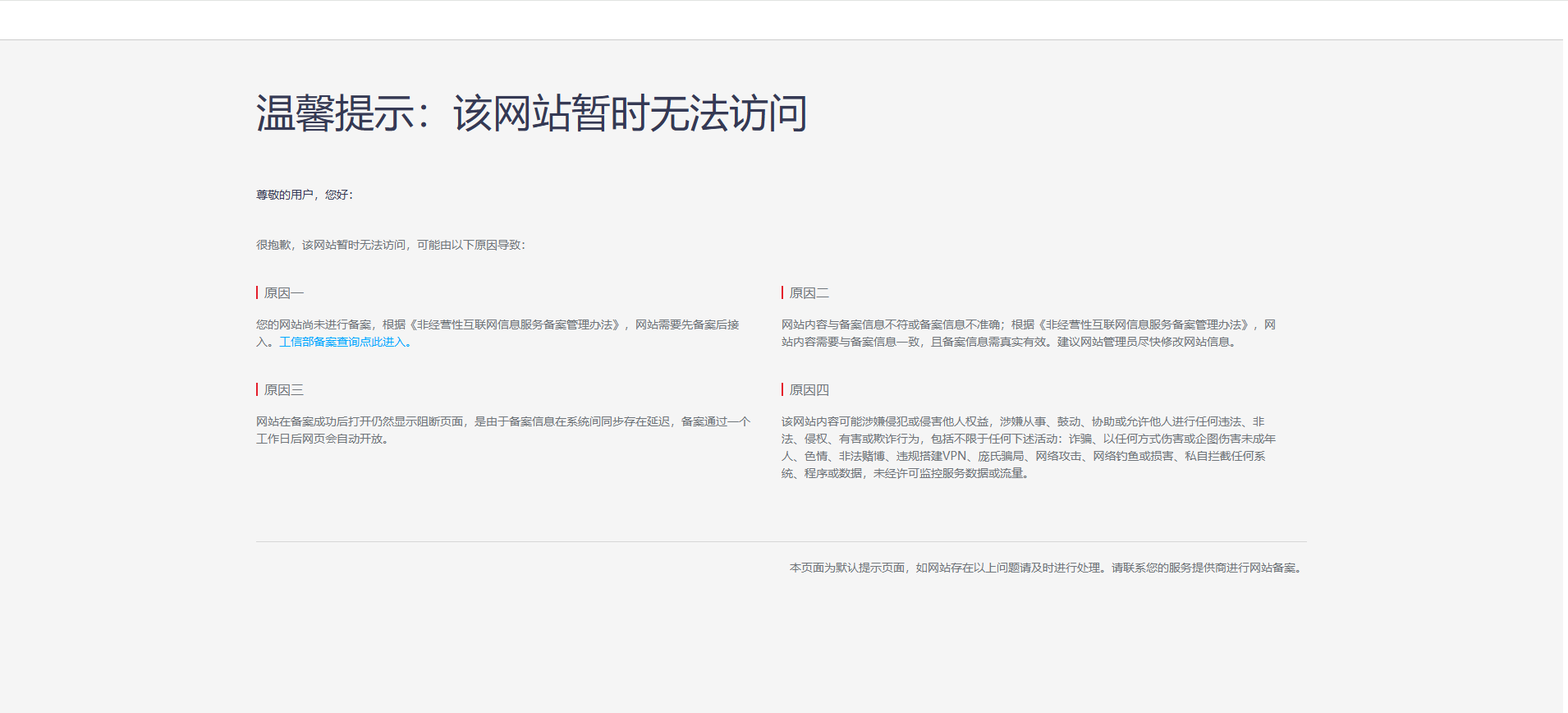1568x713 pixels.
Task: Click the paragraph starting 网站内容与备案信息不符
Action: coord(1029,333)
